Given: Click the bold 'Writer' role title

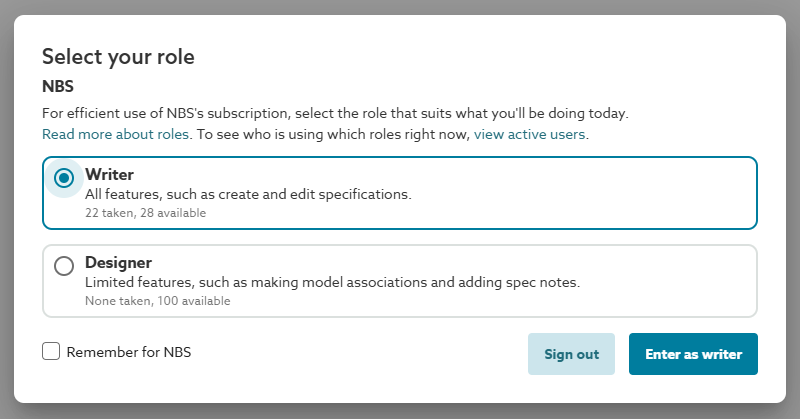Looking at the screenshot, I should [x=109, y=174].
